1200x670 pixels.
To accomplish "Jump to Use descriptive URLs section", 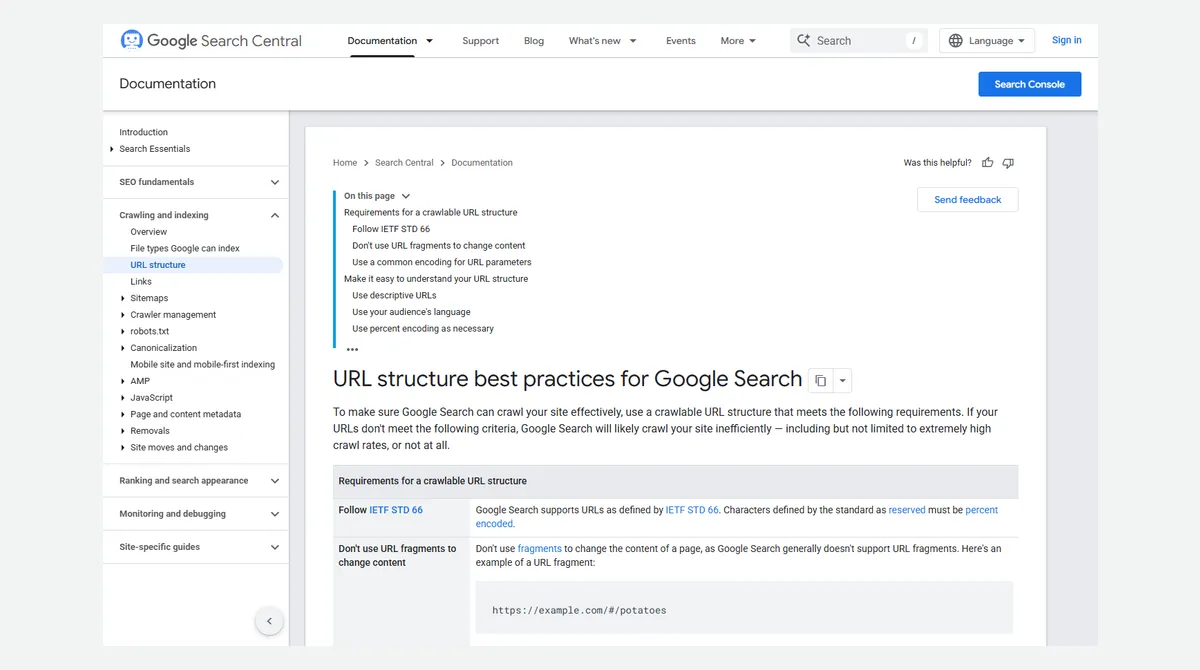I will coord(394,296).
